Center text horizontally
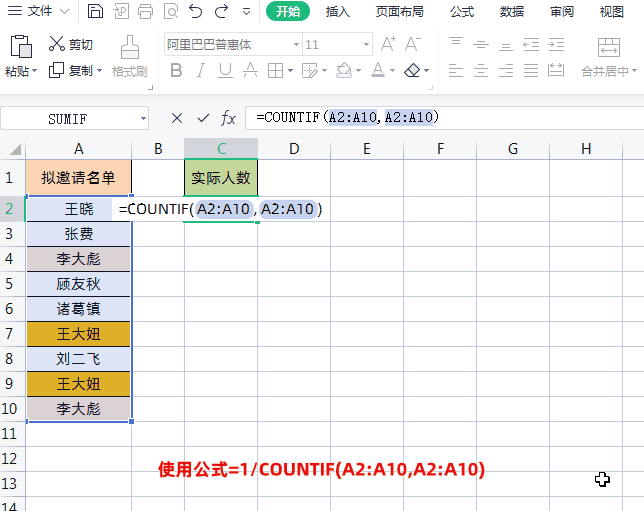This screenshot has width=644, height=511. click(x=481, y=71)
